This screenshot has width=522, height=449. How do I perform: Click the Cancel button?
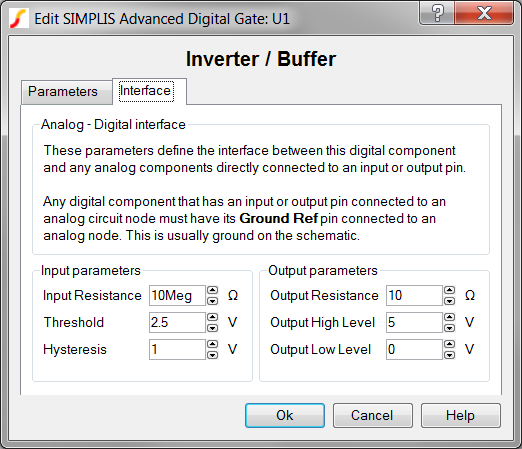tap(372, 415)
